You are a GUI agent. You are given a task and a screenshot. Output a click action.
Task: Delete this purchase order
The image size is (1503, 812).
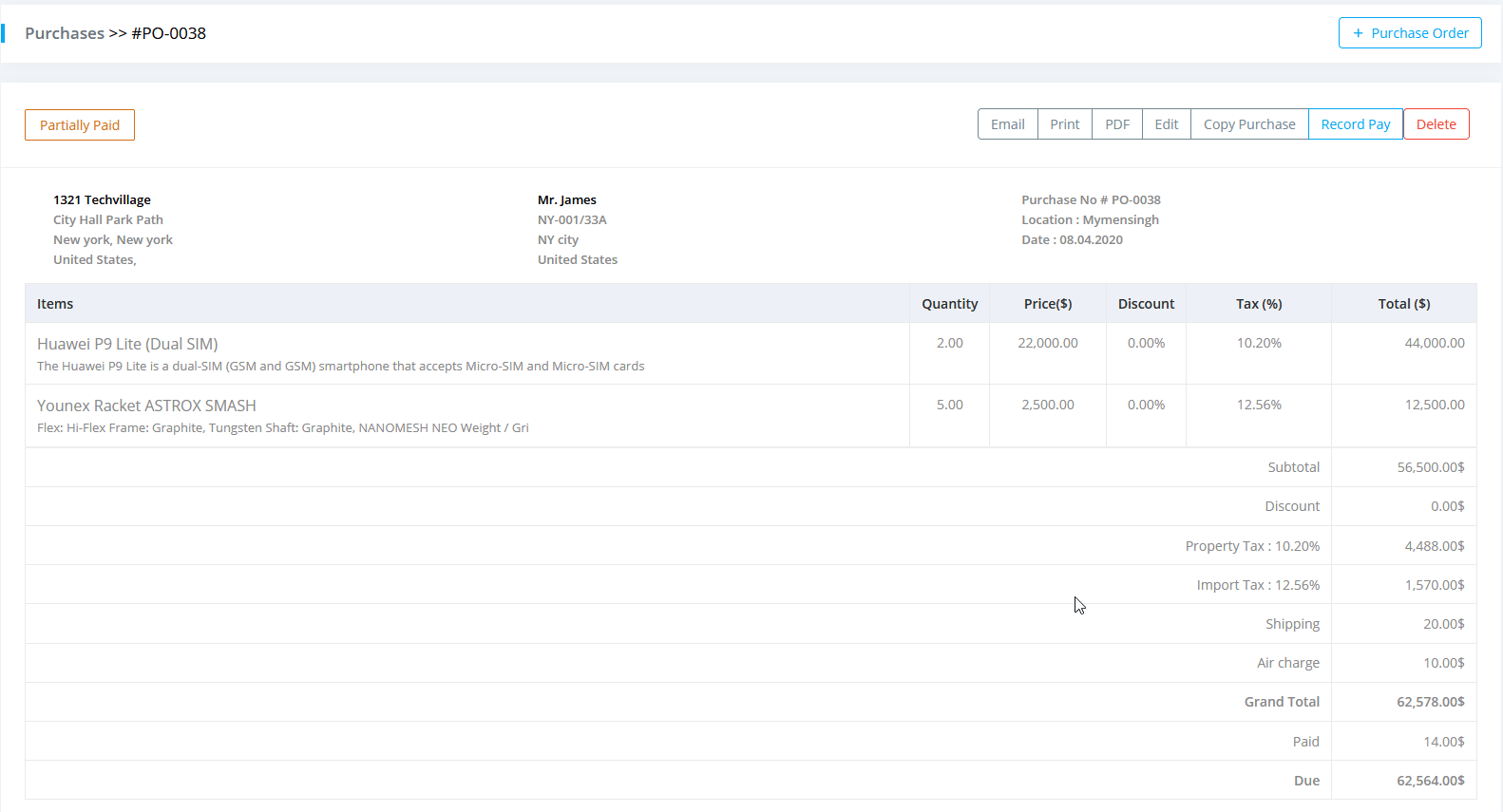click(x=1436, y=124)
